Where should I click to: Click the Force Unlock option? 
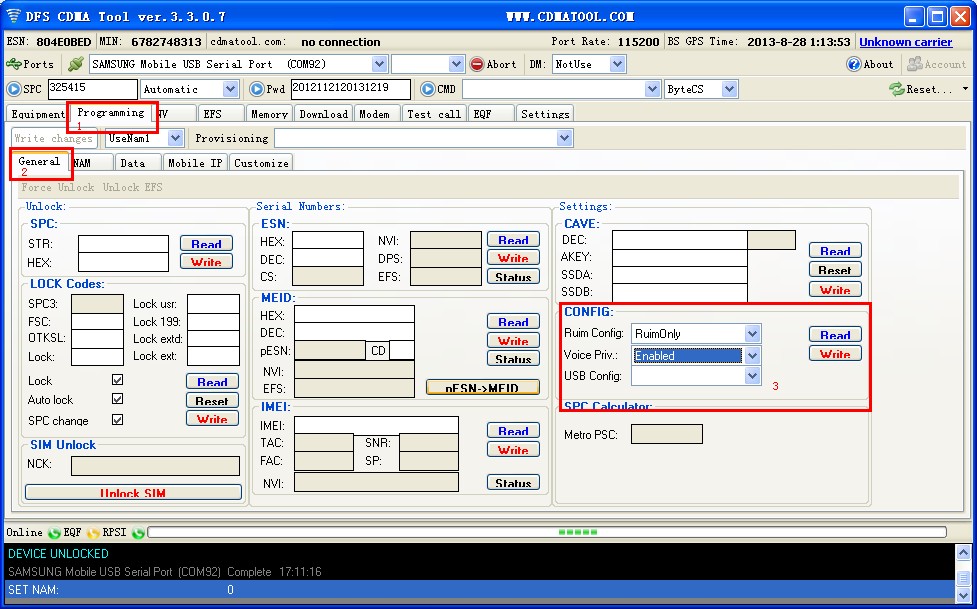tap(58, 187)
